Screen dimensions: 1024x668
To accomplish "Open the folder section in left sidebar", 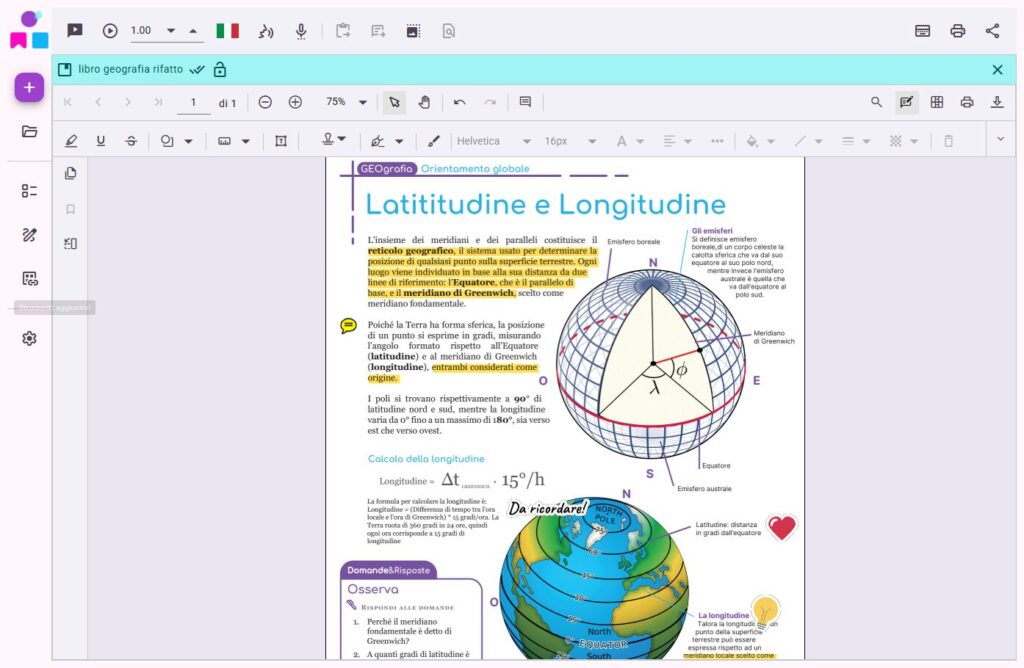I will 29,131.
